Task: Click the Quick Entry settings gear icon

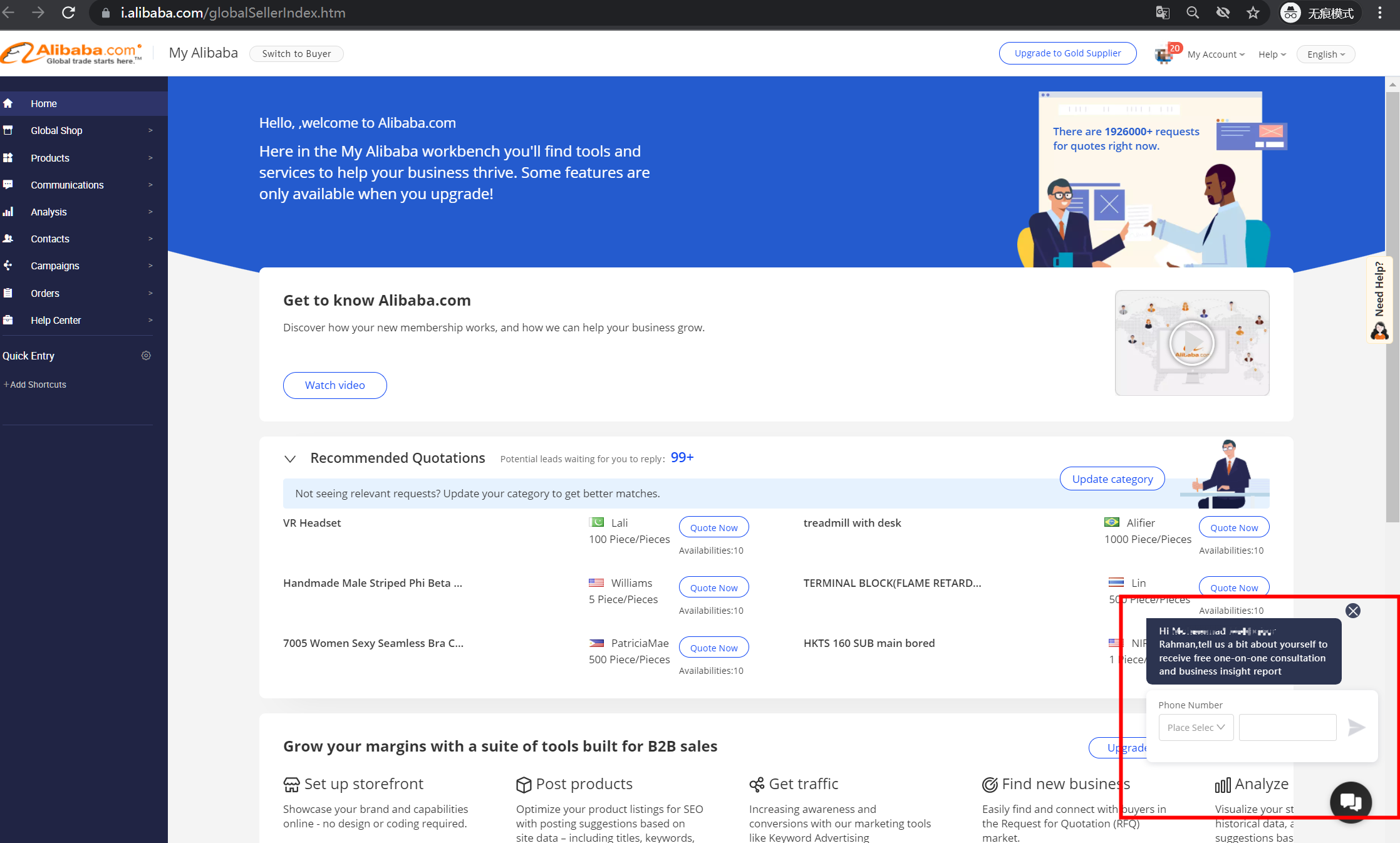Action: (x=146, y=356)
